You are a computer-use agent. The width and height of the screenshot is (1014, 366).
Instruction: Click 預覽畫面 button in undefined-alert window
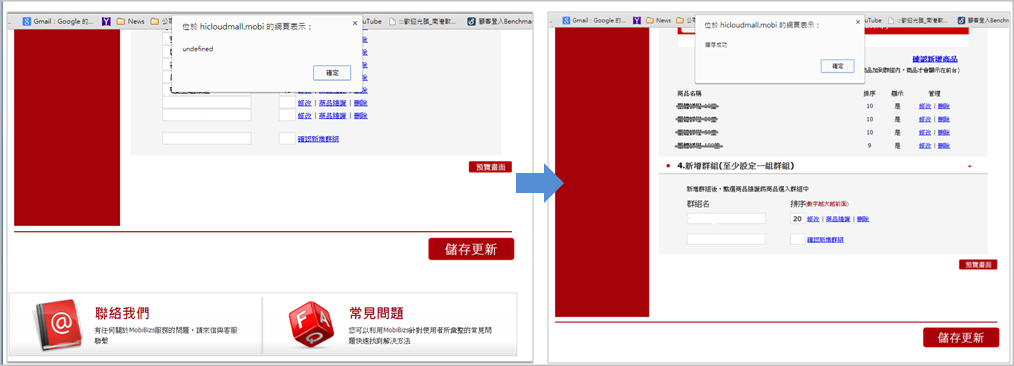pyautogui.click(x=490, y=167)
